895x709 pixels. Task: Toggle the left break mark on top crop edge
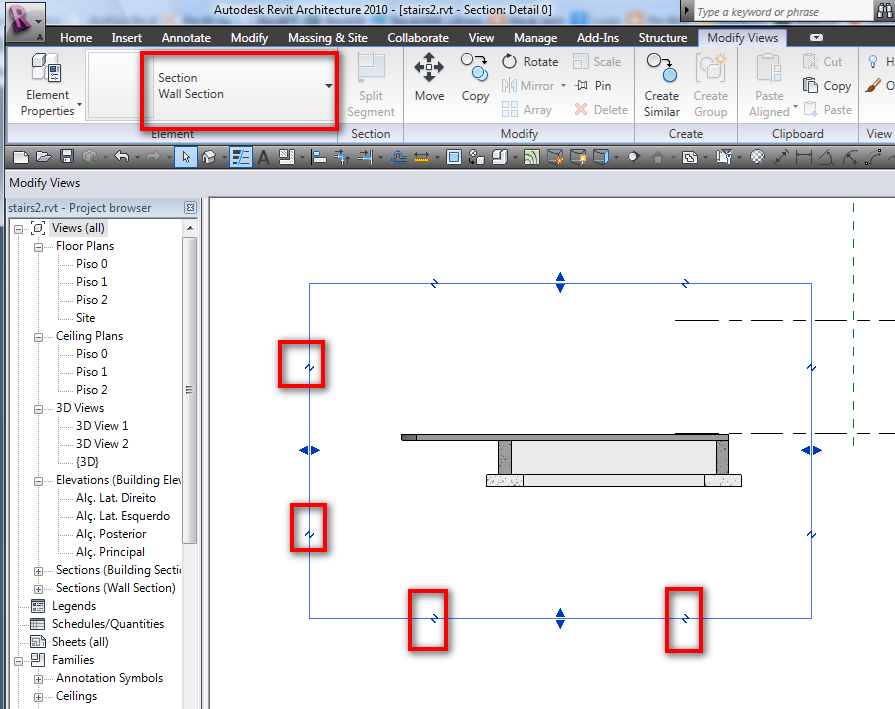pyautogui.click(x=434, y=283)
